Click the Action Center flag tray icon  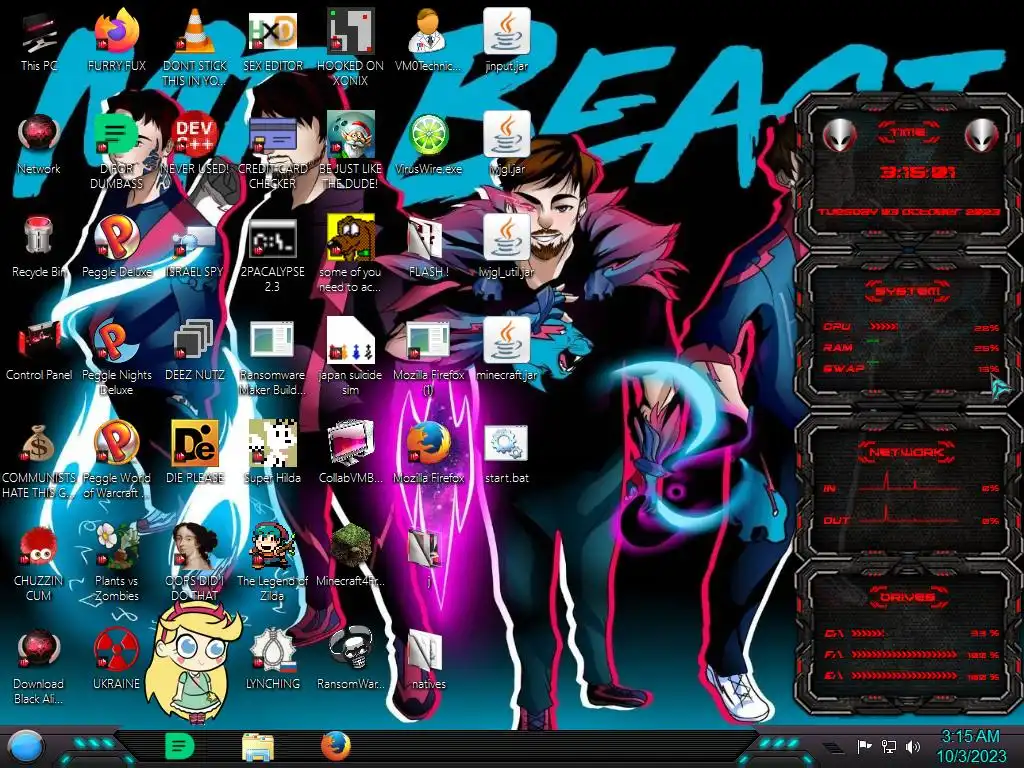tap(864, 746)
